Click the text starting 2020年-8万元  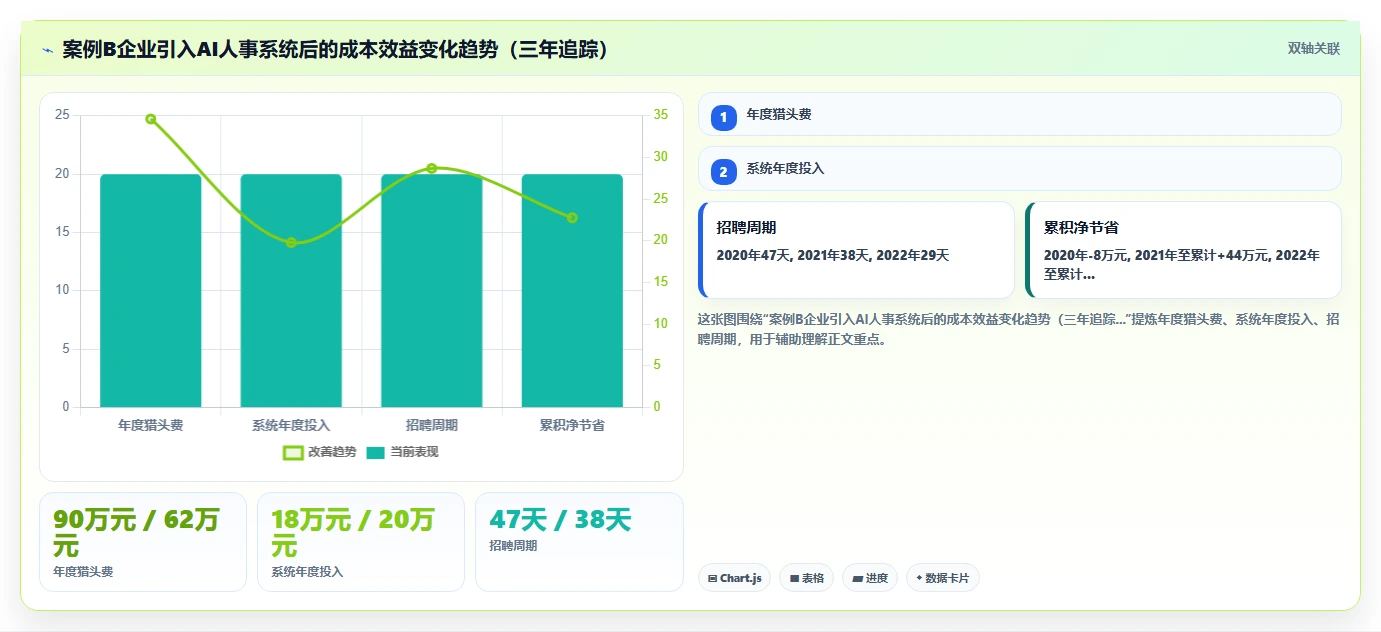1182,264
